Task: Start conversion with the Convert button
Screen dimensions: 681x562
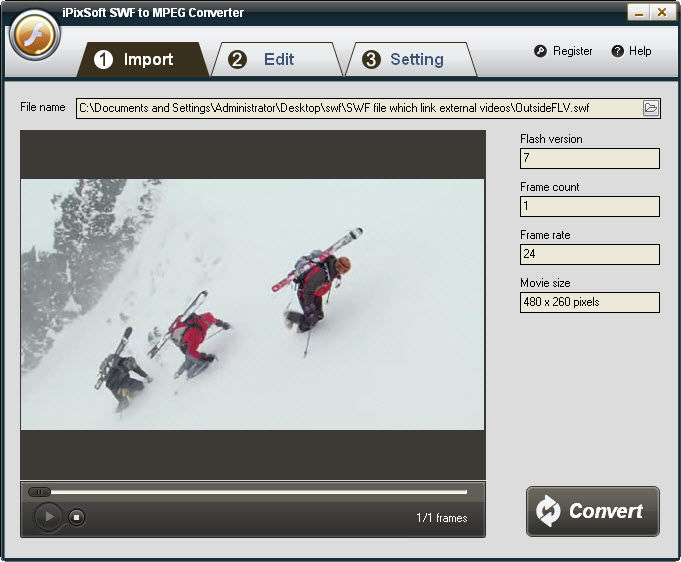Action: [x=593, y=511]
